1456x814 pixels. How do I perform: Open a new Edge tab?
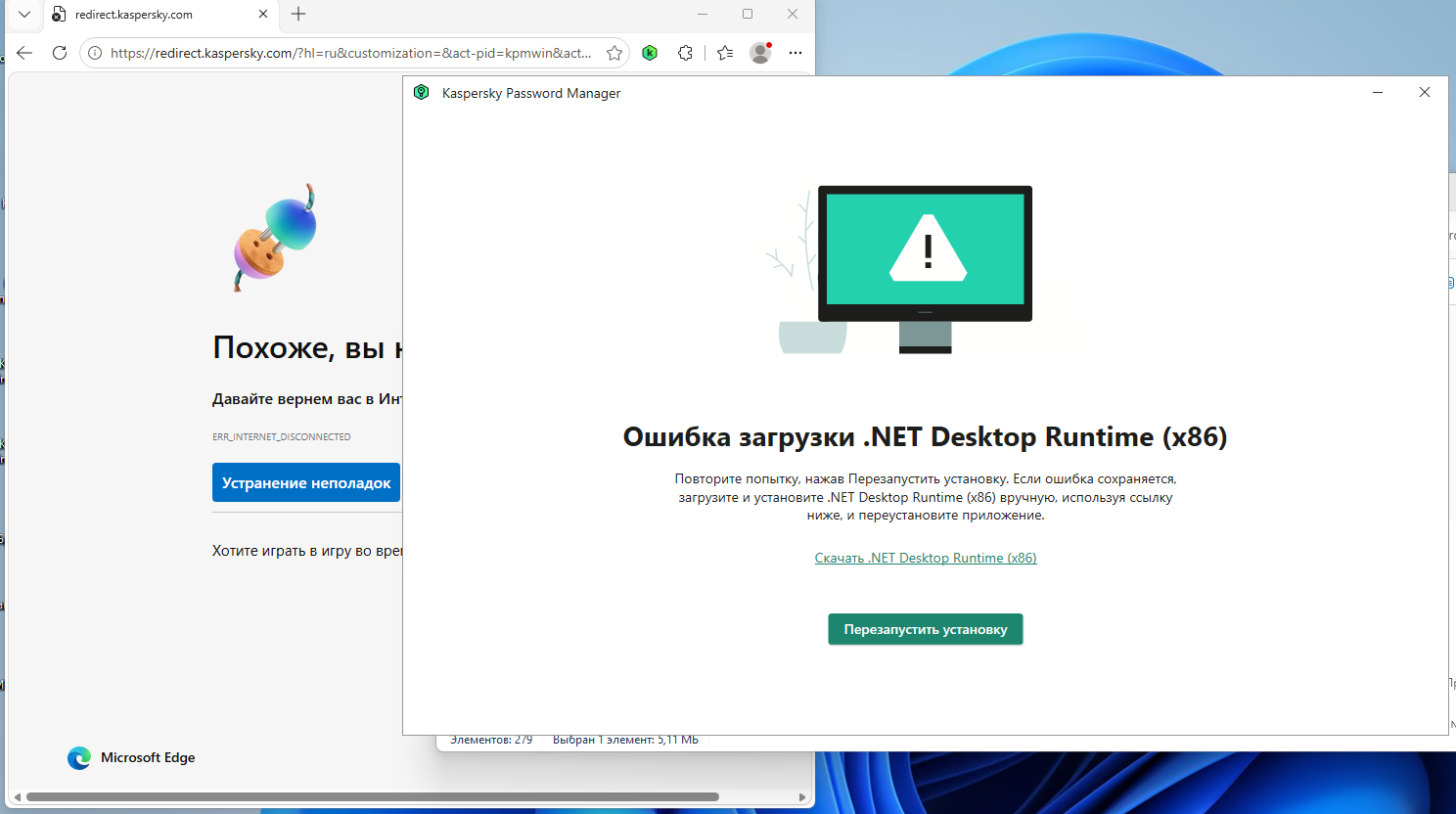tap(298, 15)
